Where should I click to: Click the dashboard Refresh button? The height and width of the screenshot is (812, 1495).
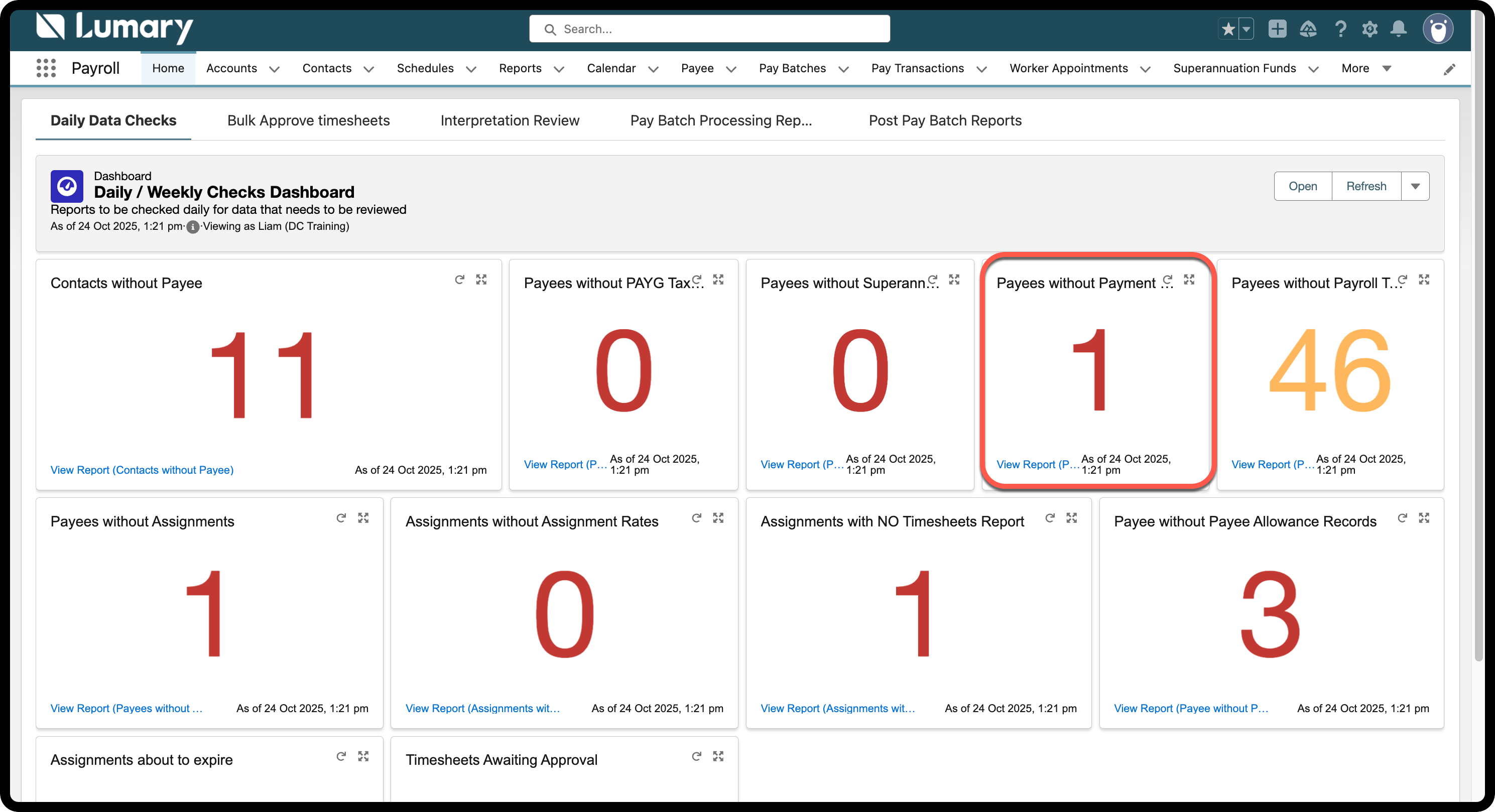(x=1366, y=186)
